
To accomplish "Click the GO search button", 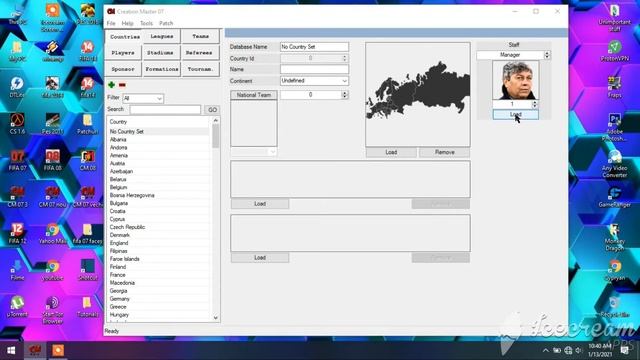I will [212, 110].
